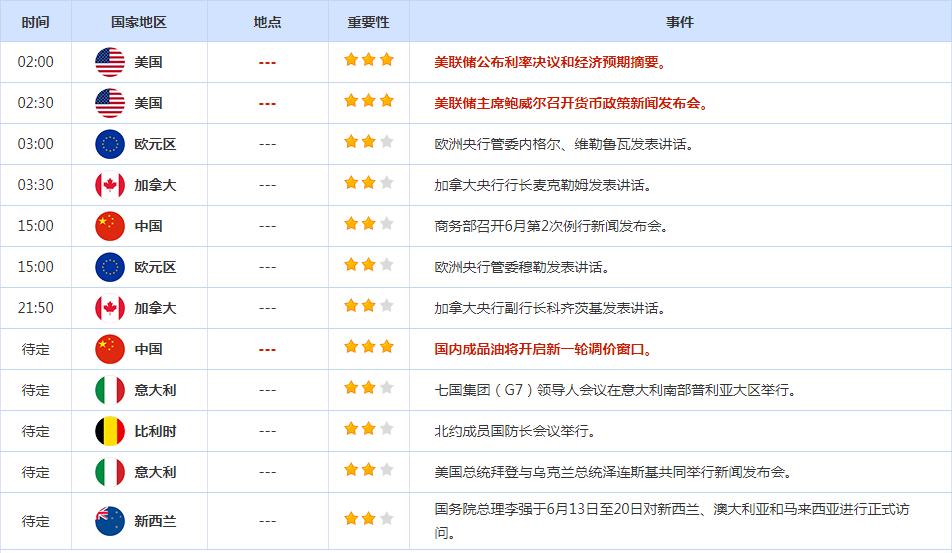Select the 时间 column header
The width and height of the screenshot is (952, 553).
click(x=35, y=21)
